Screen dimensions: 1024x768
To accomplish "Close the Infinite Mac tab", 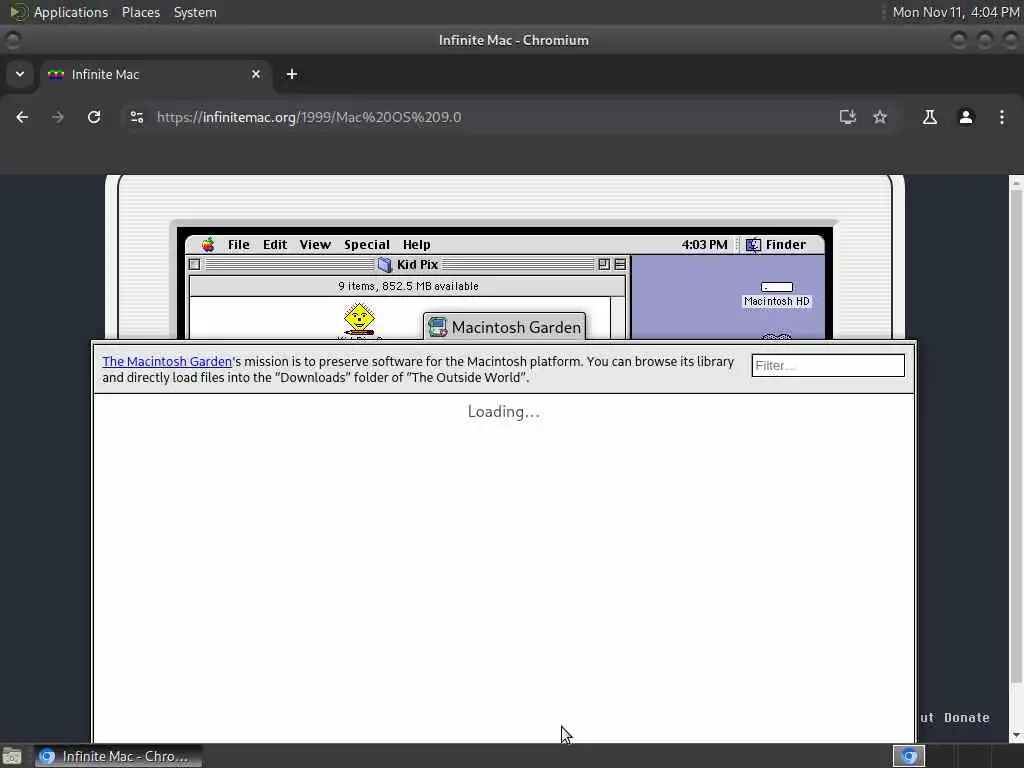I will (256, 74).
